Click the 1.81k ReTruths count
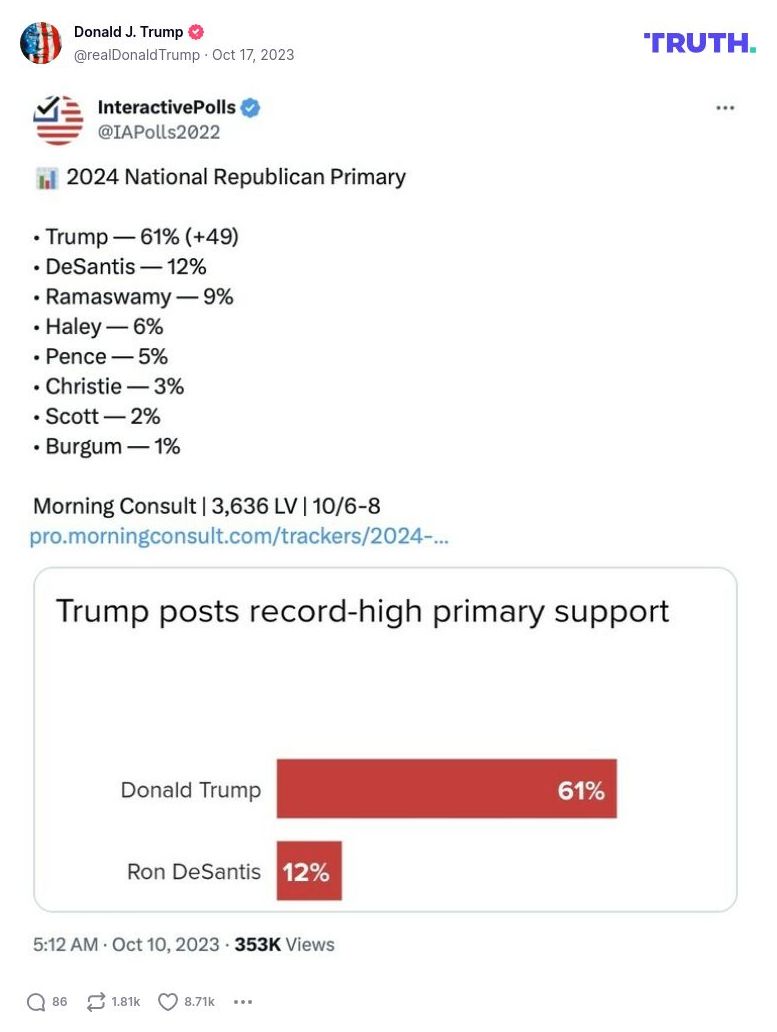 click(128, 1001)
